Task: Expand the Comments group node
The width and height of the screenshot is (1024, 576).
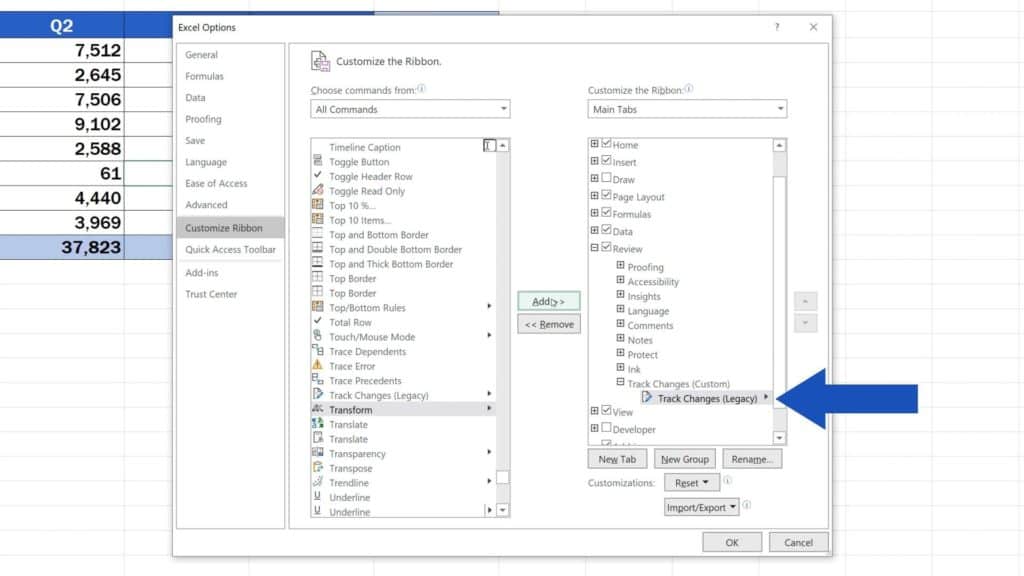Action: 620,324
